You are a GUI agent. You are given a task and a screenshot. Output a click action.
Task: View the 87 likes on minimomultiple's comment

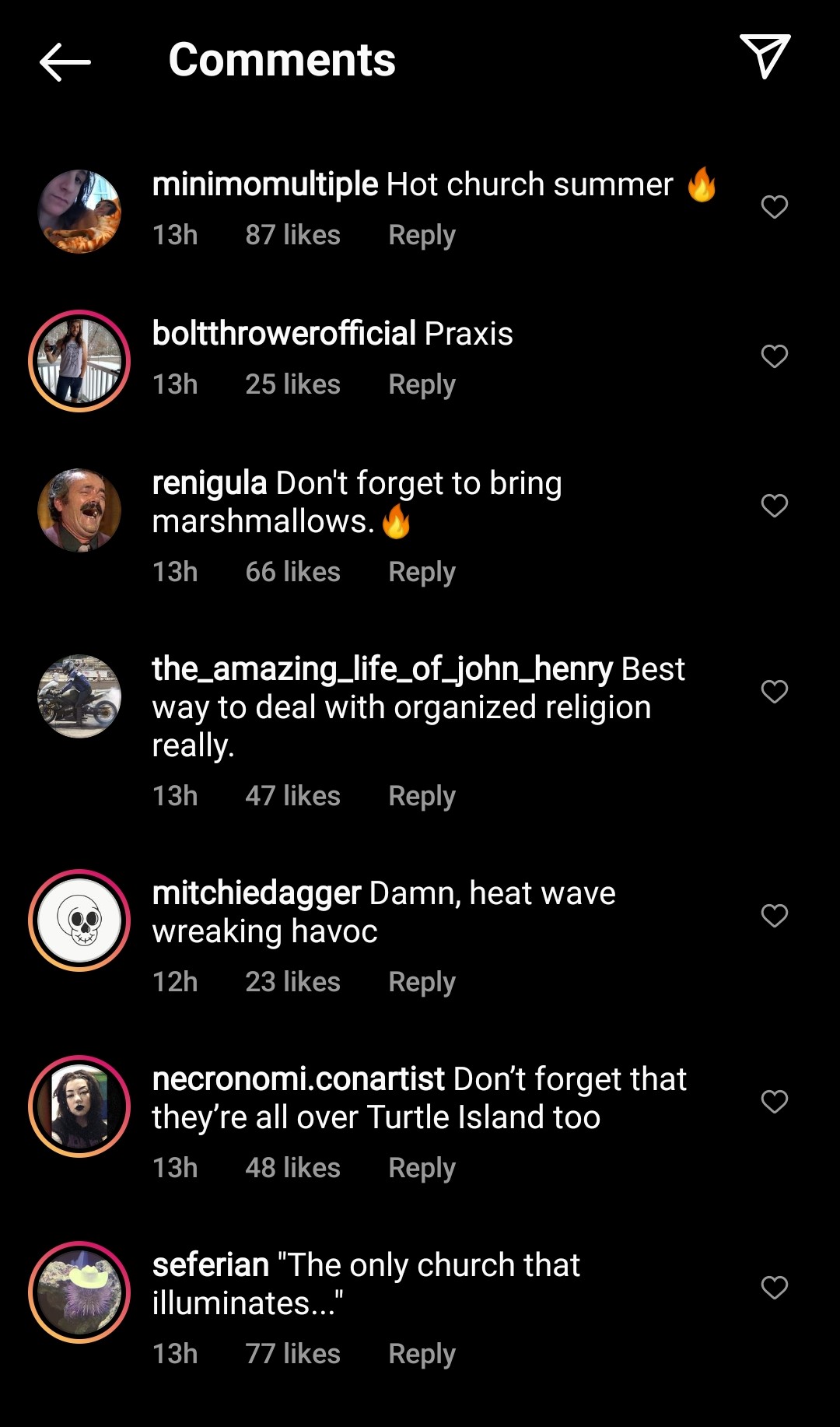pyautogui.click(x=292, y=235)
